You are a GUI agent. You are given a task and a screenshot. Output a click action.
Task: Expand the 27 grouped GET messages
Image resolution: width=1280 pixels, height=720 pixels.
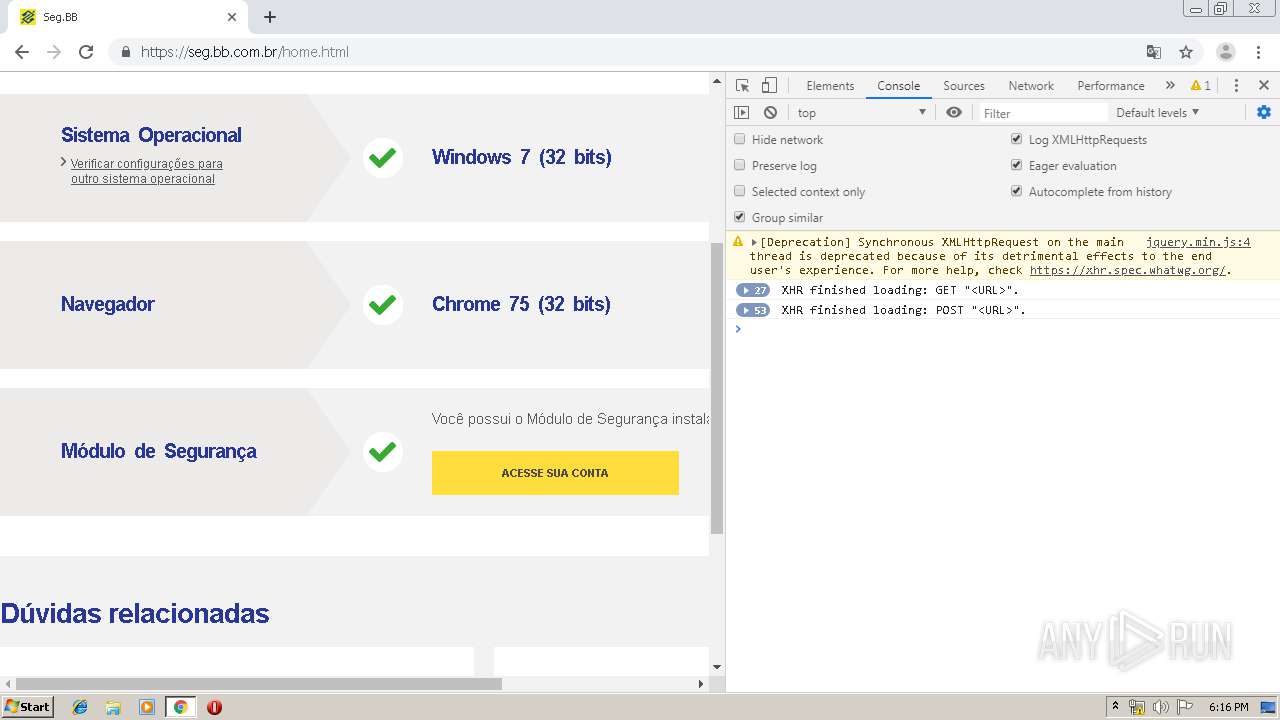click(x=752, y=290)
